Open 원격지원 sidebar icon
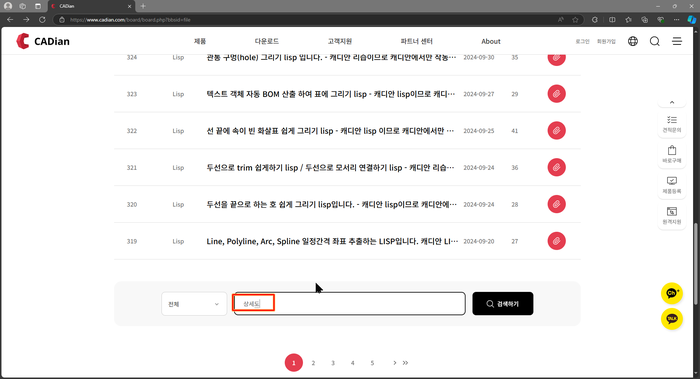This screenshot has width=700, height=379. tap(671, 216)
